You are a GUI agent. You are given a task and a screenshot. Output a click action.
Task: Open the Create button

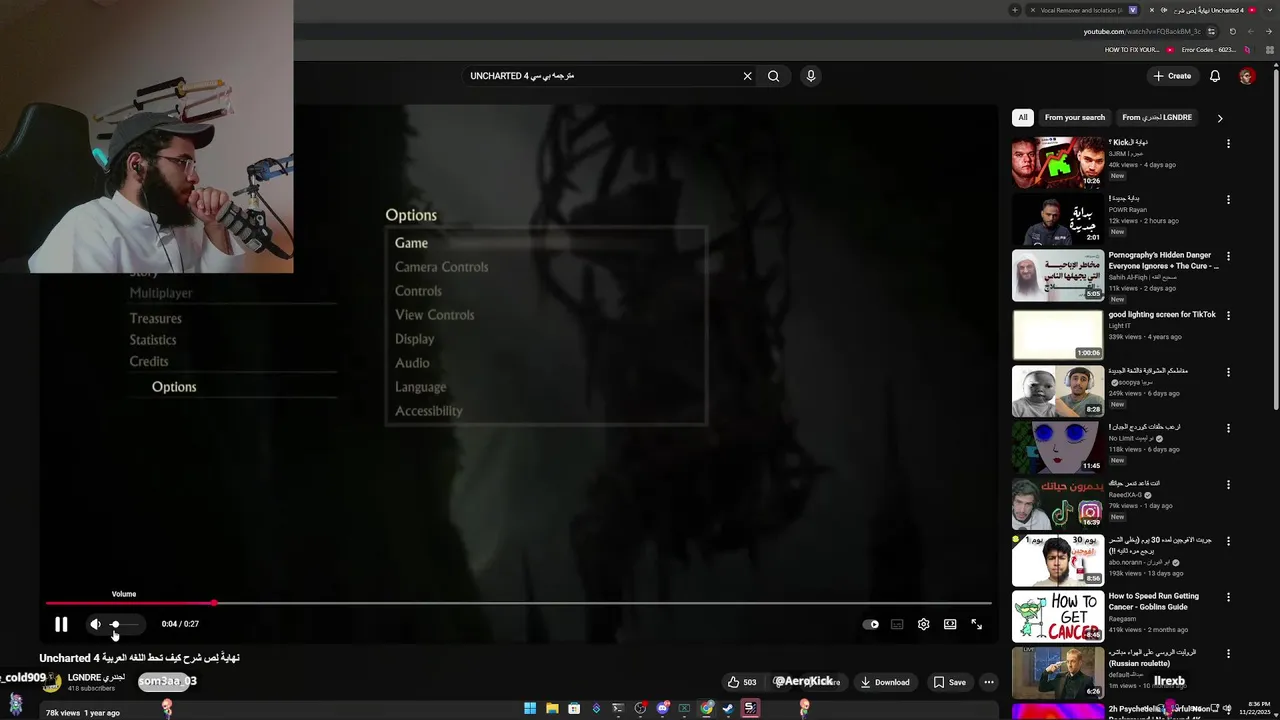click(x=1172, y=76)
